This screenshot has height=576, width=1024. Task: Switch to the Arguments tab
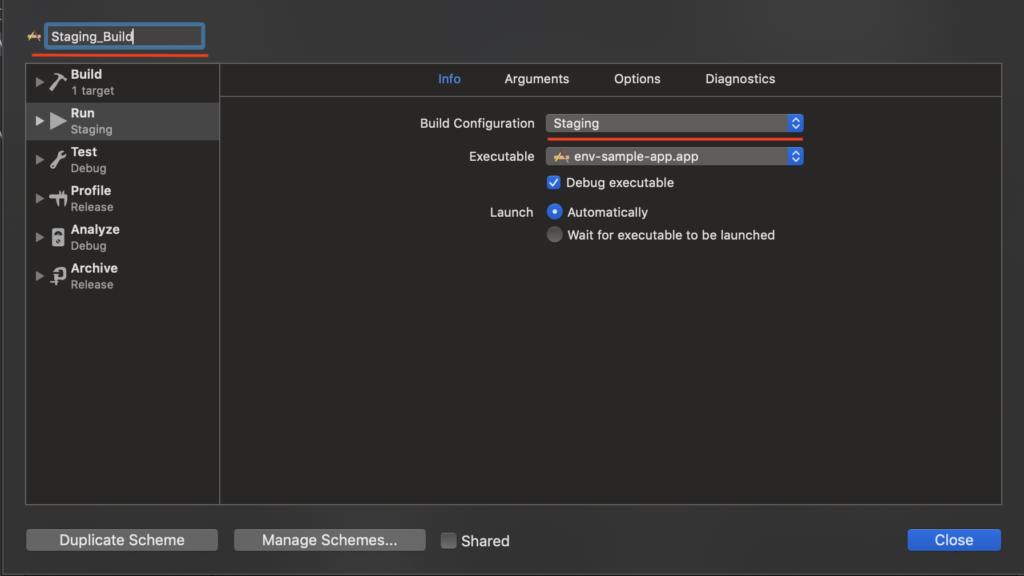point(536,79)
